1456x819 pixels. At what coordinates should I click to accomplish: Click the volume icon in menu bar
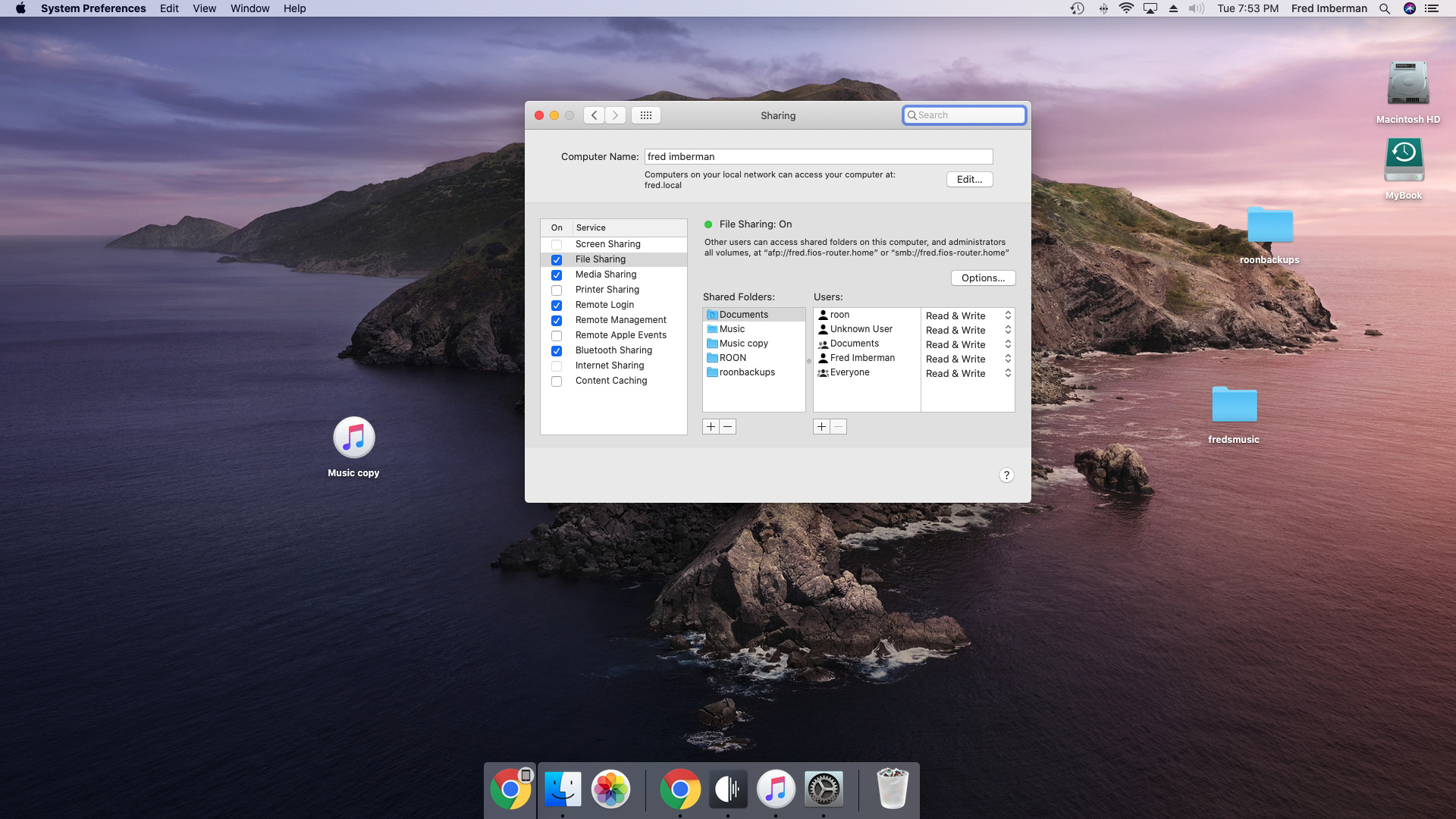point(1197,8)
